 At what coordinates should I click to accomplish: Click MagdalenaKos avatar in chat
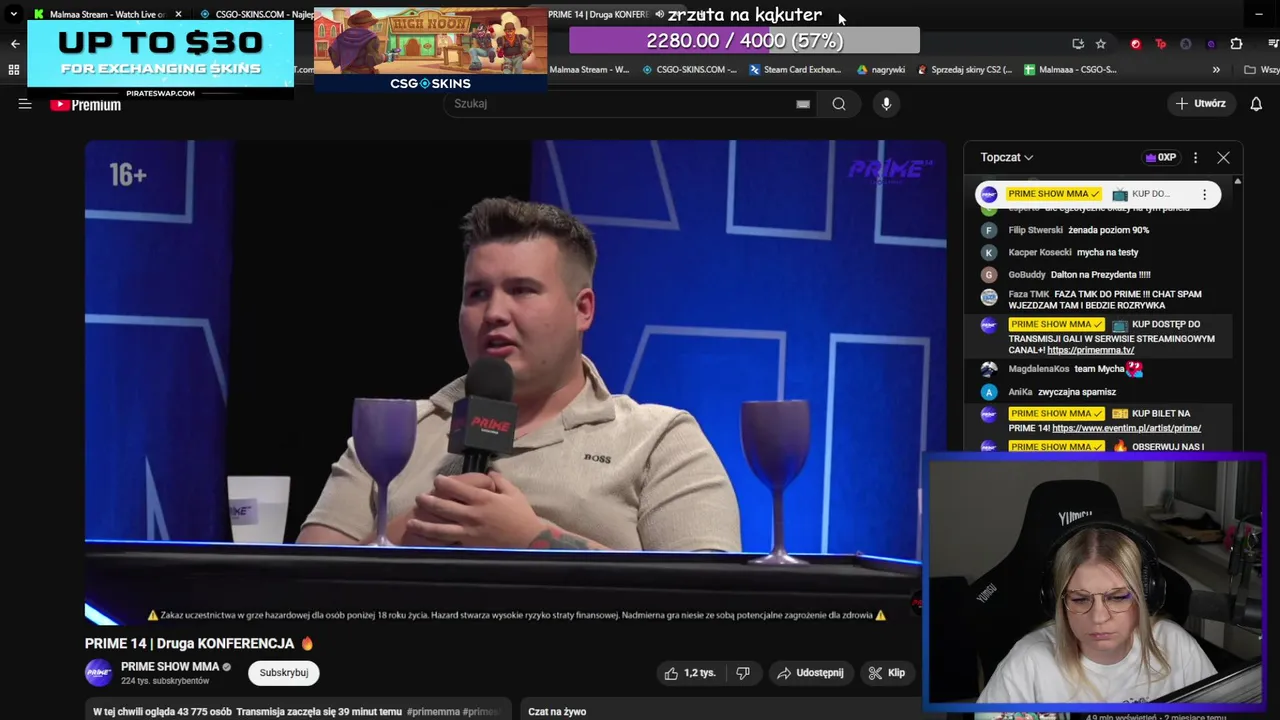tap(989, 369)
